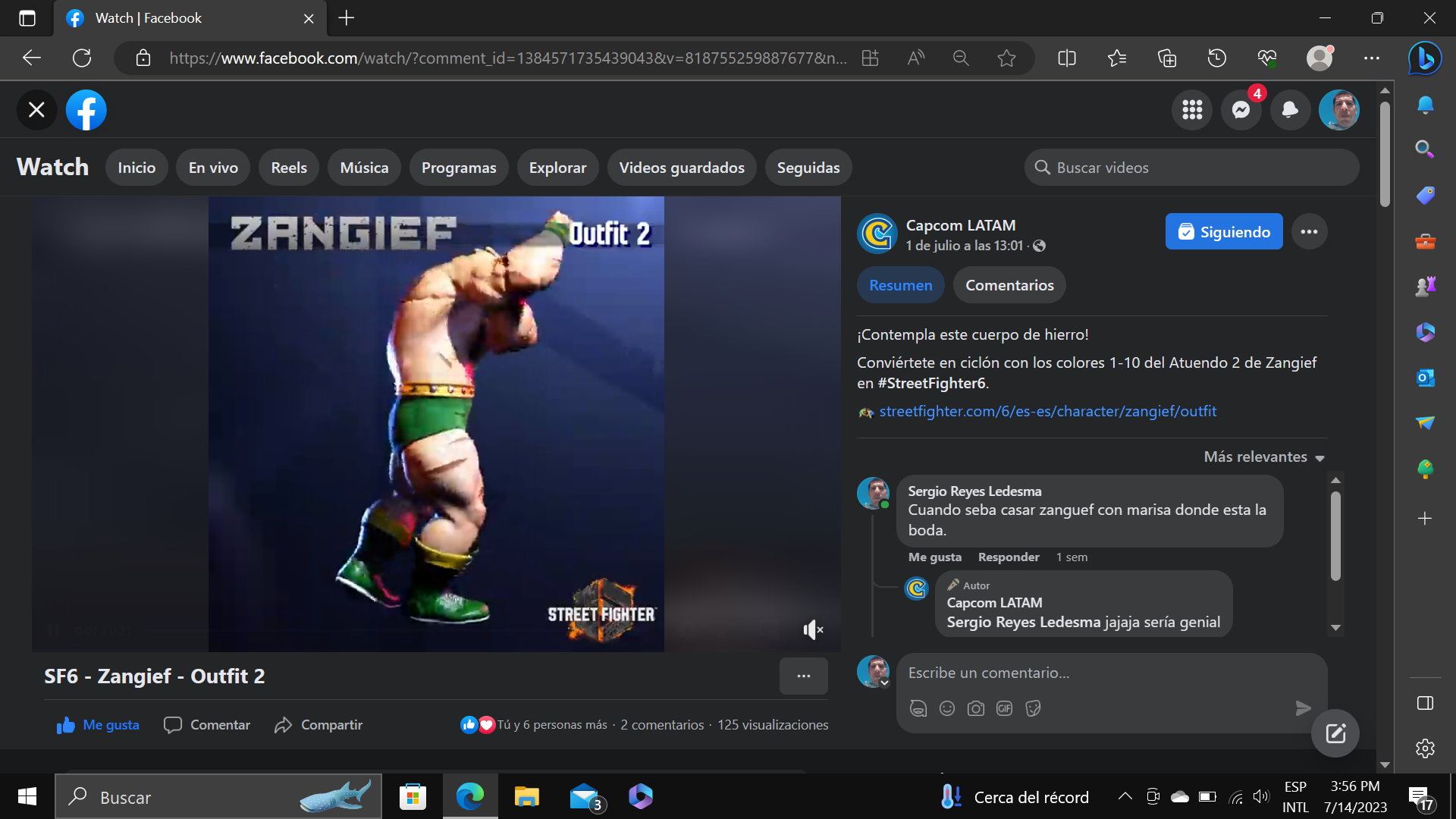This screenshot has height=819, width=1456.
Task: Close the video viewer with X
Action: [x=36, y=110]
